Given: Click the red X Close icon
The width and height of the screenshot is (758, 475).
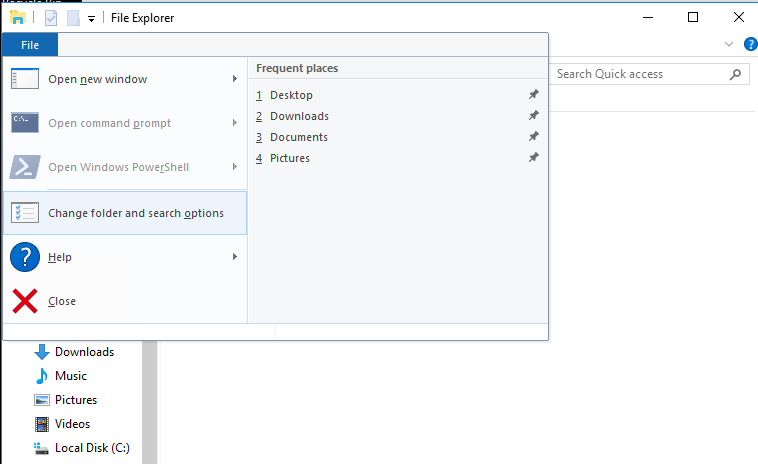Looking at the screenshot, I should 25,301.
